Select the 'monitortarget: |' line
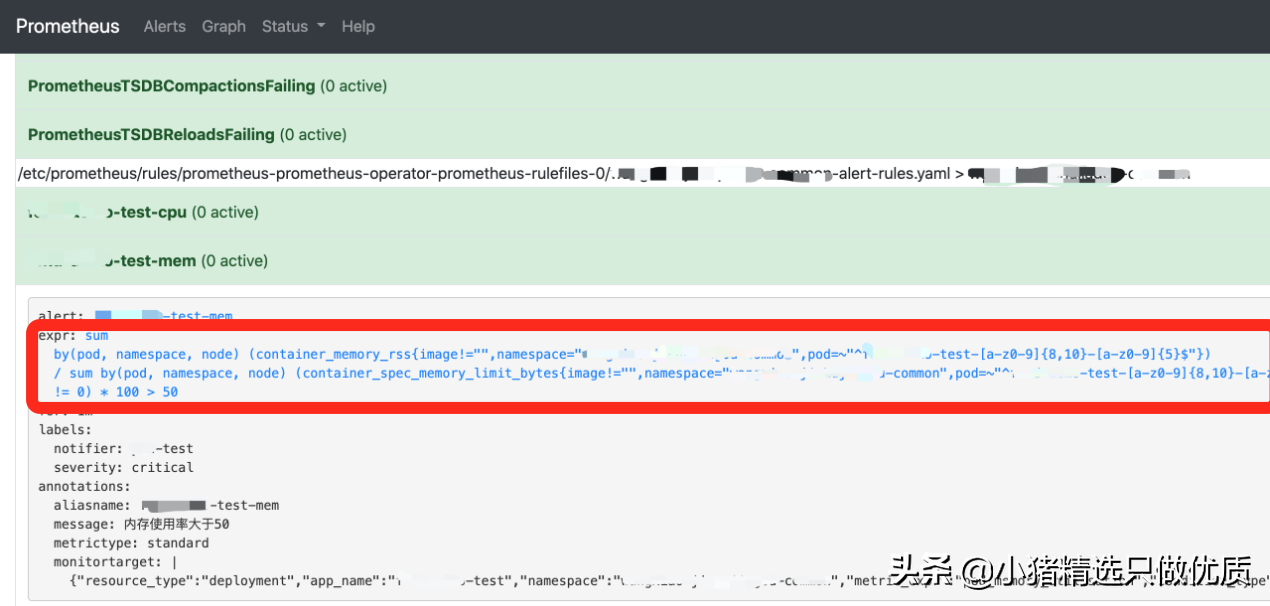The width and height of the screenshot is (1270, 606). 115,562
